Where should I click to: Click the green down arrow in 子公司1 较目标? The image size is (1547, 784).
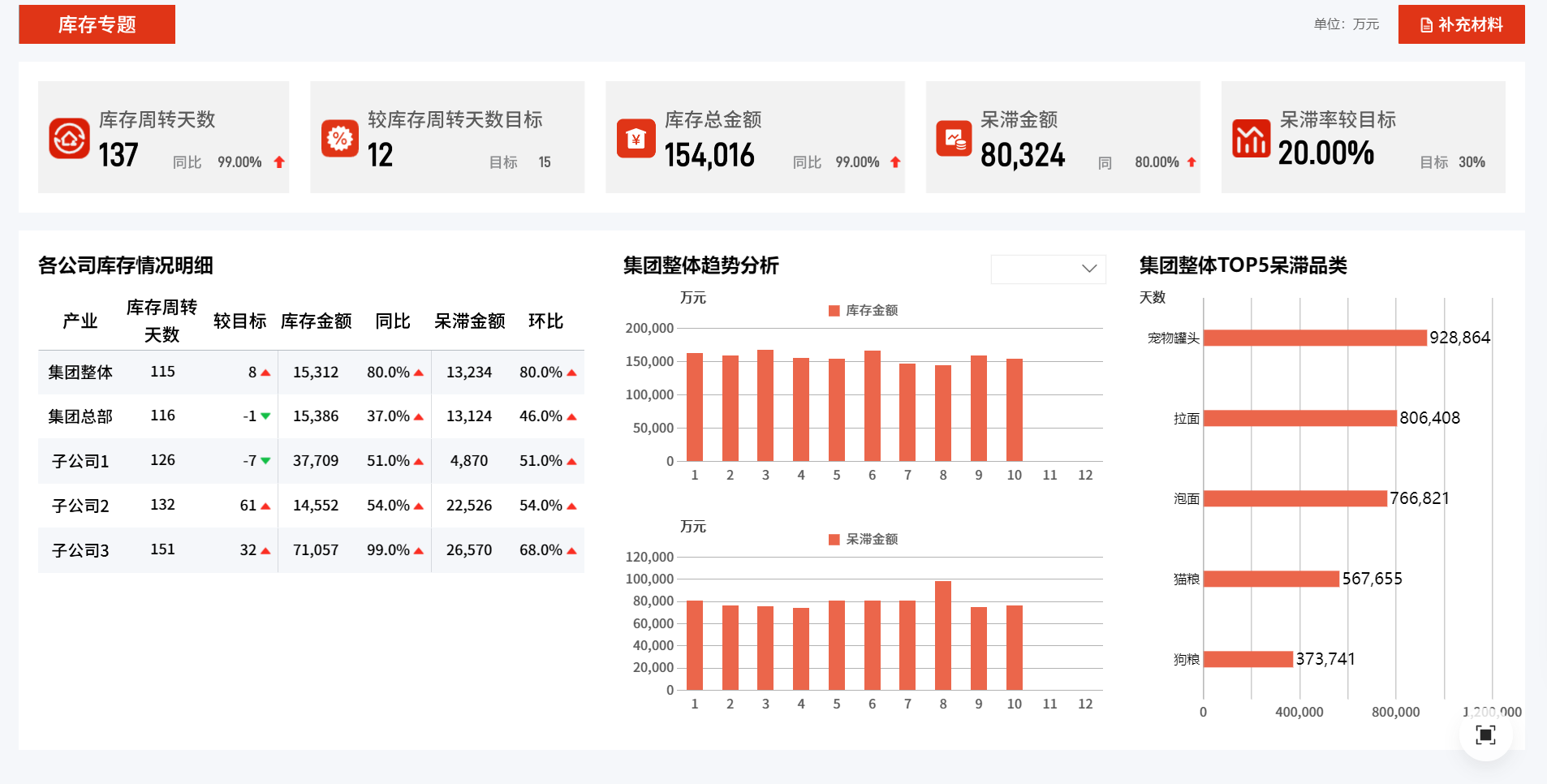265,461
